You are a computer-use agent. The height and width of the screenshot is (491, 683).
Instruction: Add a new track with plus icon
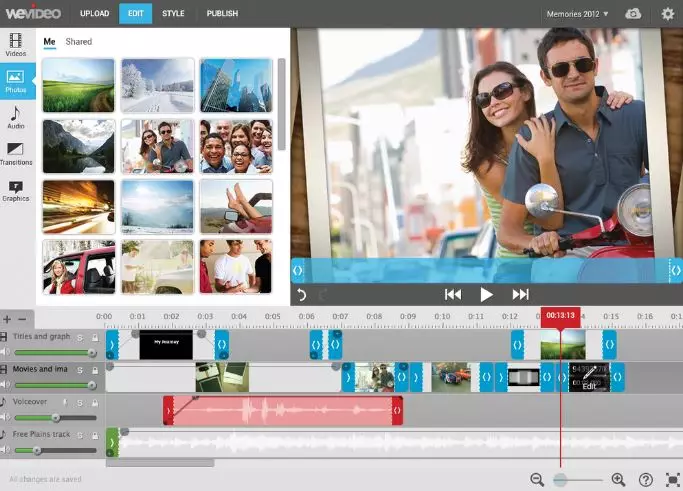tap(7, 319)
